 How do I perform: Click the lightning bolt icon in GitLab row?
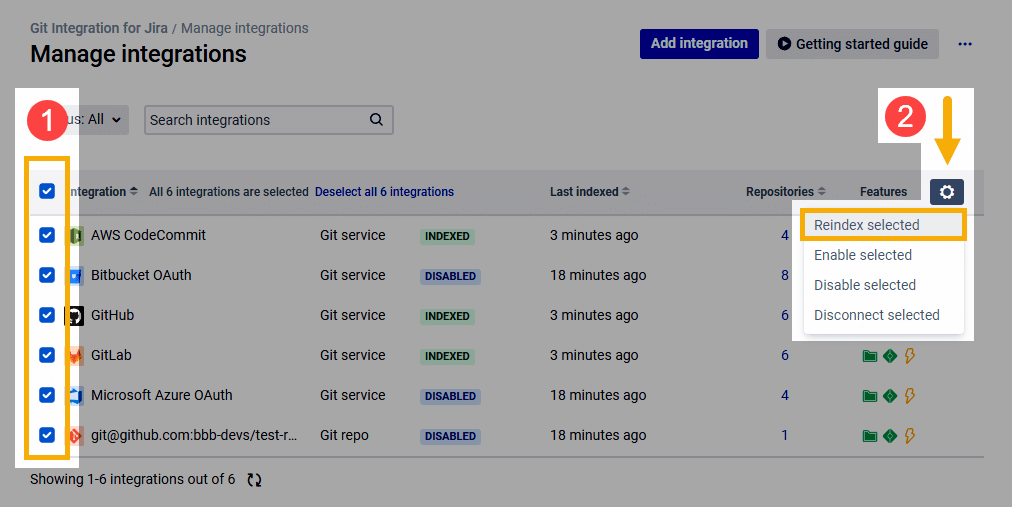click(910, 356)
